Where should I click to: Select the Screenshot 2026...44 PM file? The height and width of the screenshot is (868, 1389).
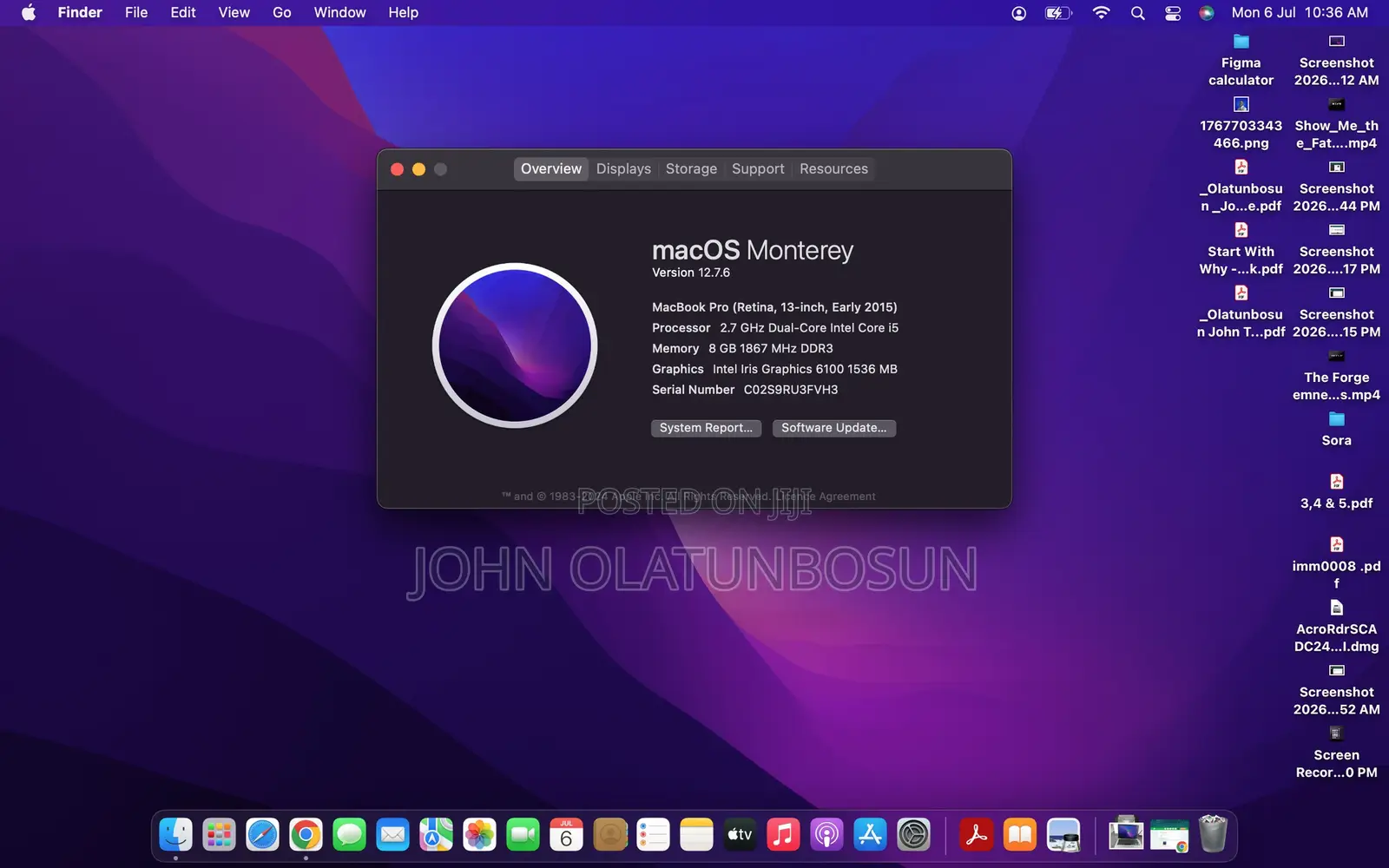click(1336, 186)
